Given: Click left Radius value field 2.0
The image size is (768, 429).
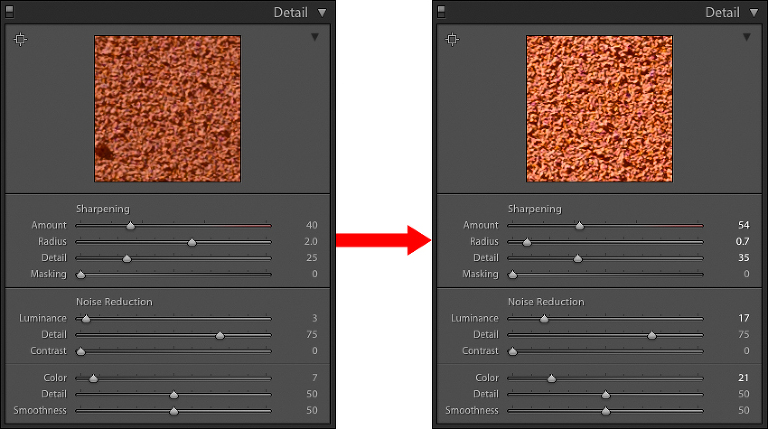Looking at the screenshot, I should pos(311,241).
